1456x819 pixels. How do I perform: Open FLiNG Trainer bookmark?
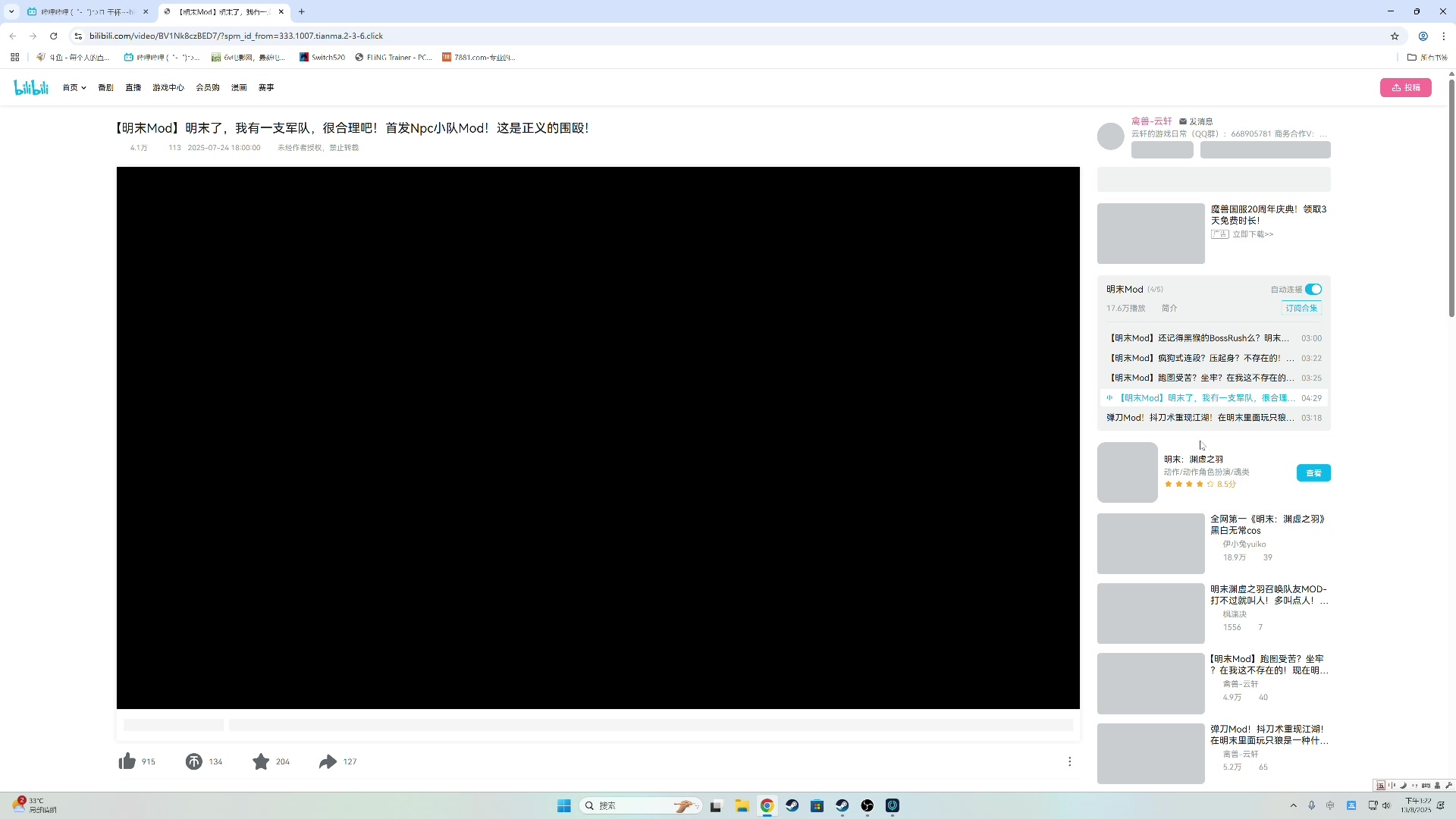pyautogui.click(x=394, y=57)
